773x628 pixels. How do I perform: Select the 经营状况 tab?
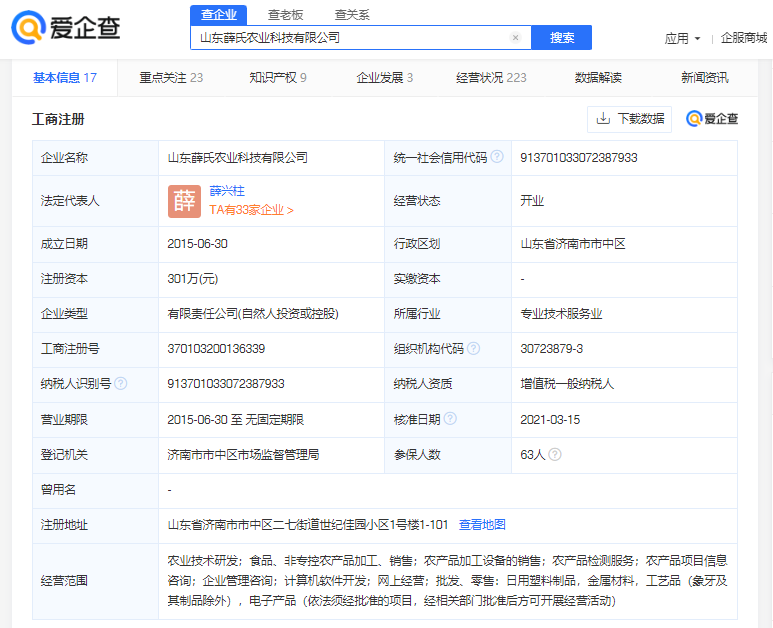coord(490,78)
